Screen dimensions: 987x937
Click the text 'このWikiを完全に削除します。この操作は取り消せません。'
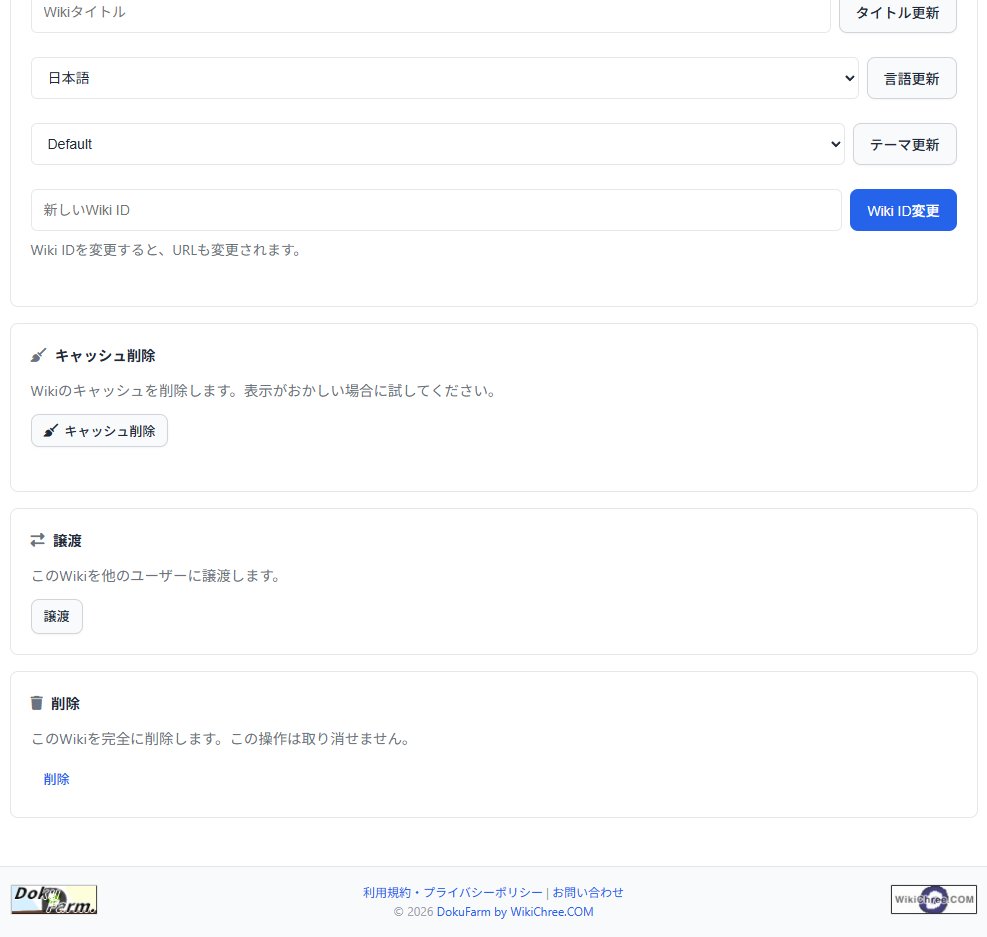[222, 739]
